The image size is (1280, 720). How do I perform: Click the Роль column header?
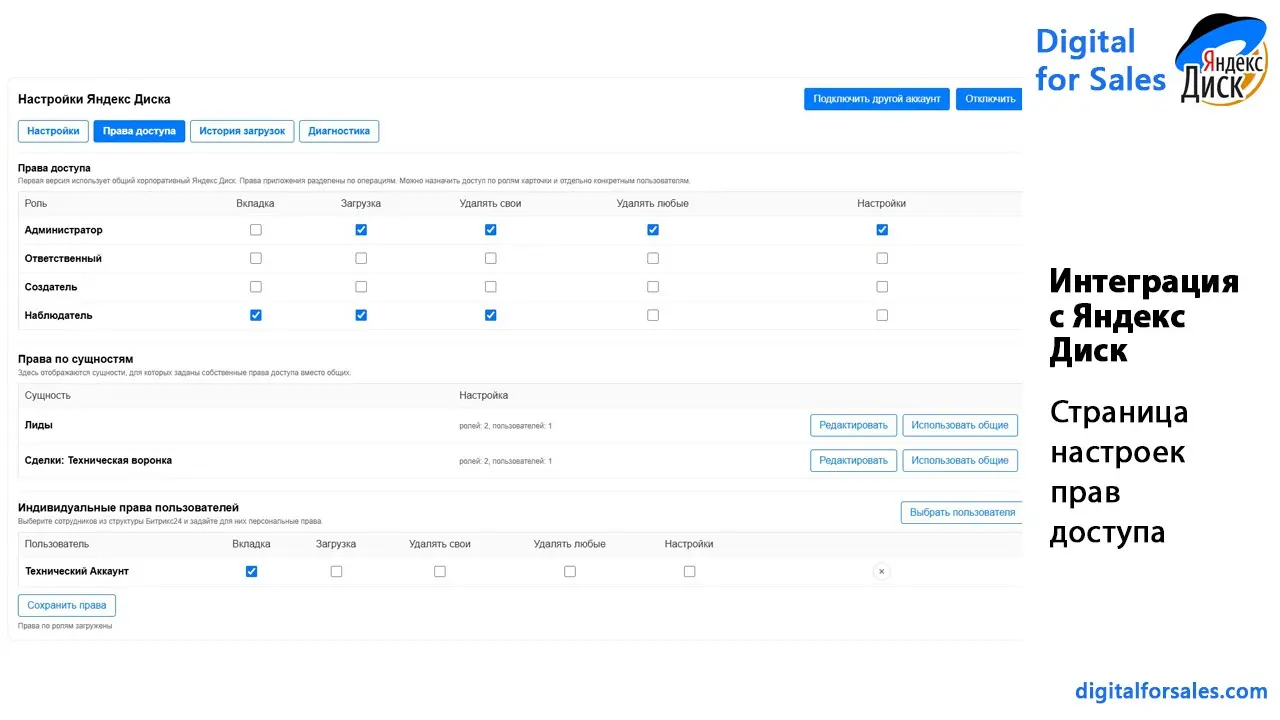[x=36, y=203]
